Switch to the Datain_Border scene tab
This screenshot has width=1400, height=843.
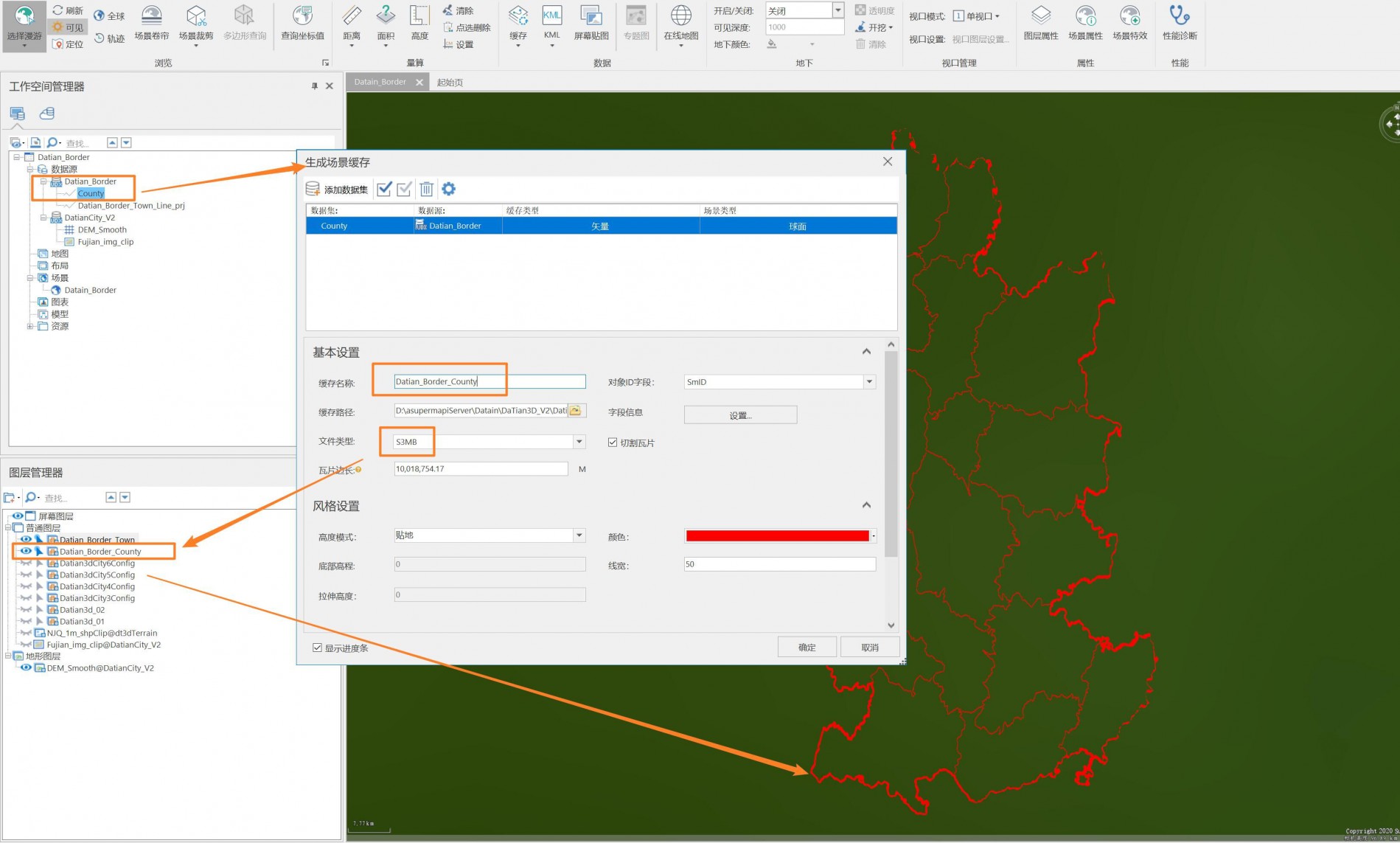[x=380, y=82]
